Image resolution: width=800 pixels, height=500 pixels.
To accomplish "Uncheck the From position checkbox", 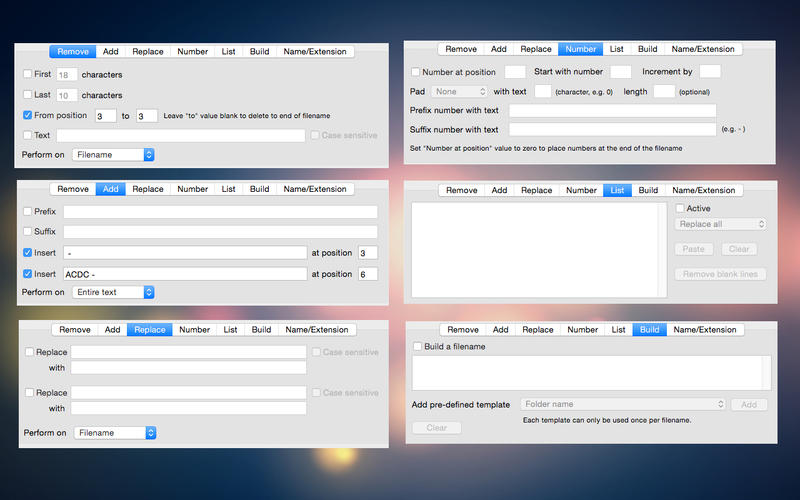I will 28,115.
